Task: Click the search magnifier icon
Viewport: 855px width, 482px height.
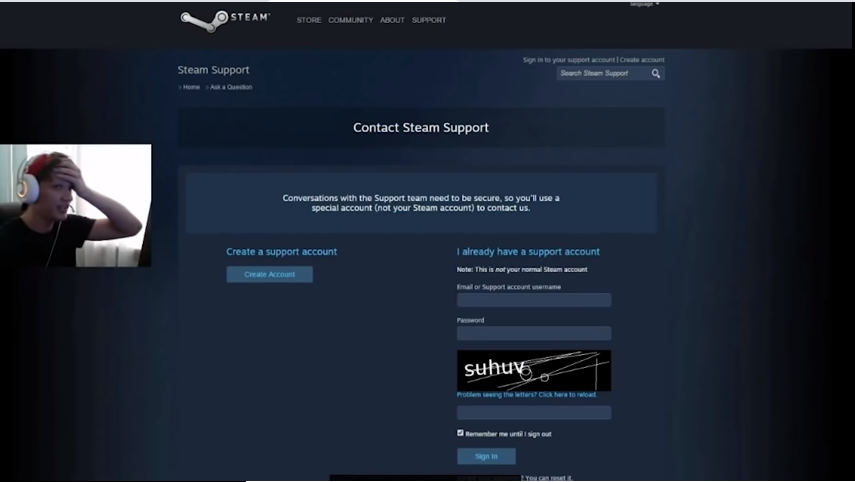Action: [x=655, y=74]
